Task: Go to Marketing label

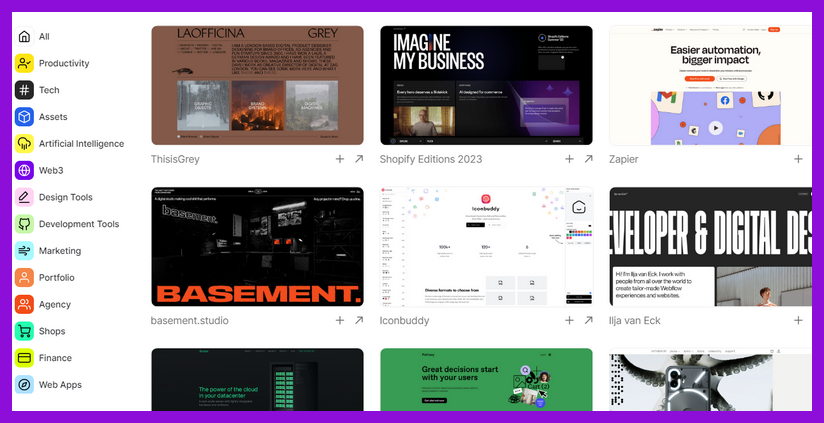Action: pyautogui.click(x=60, y=251)
